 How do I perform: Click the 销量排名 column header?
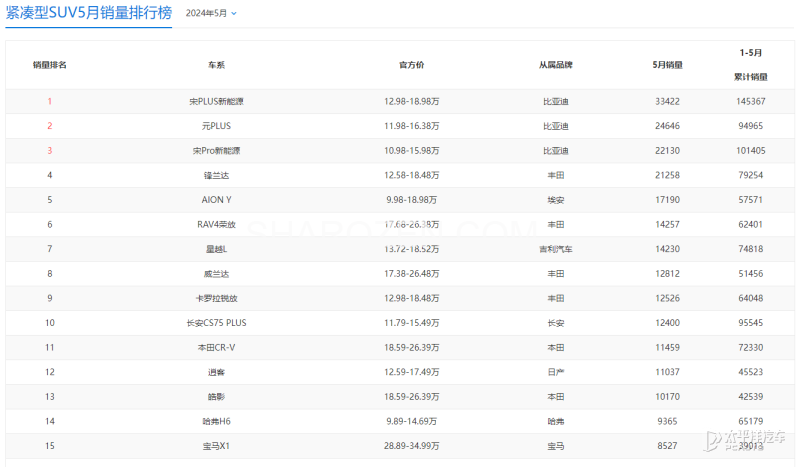click(x=49, y=65)
